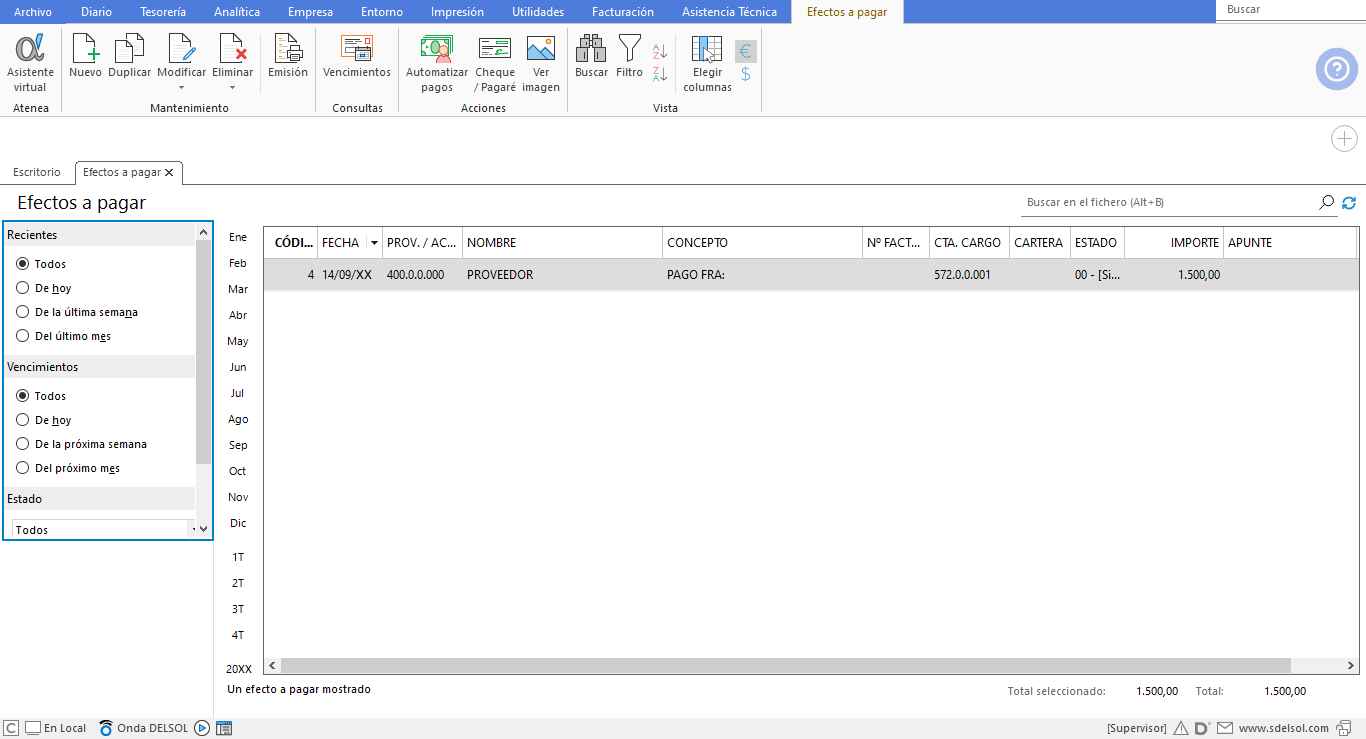The height and width of the screenshot is (739, 1366).
Task: Click Ver imagen
Action: coord(541,63)
